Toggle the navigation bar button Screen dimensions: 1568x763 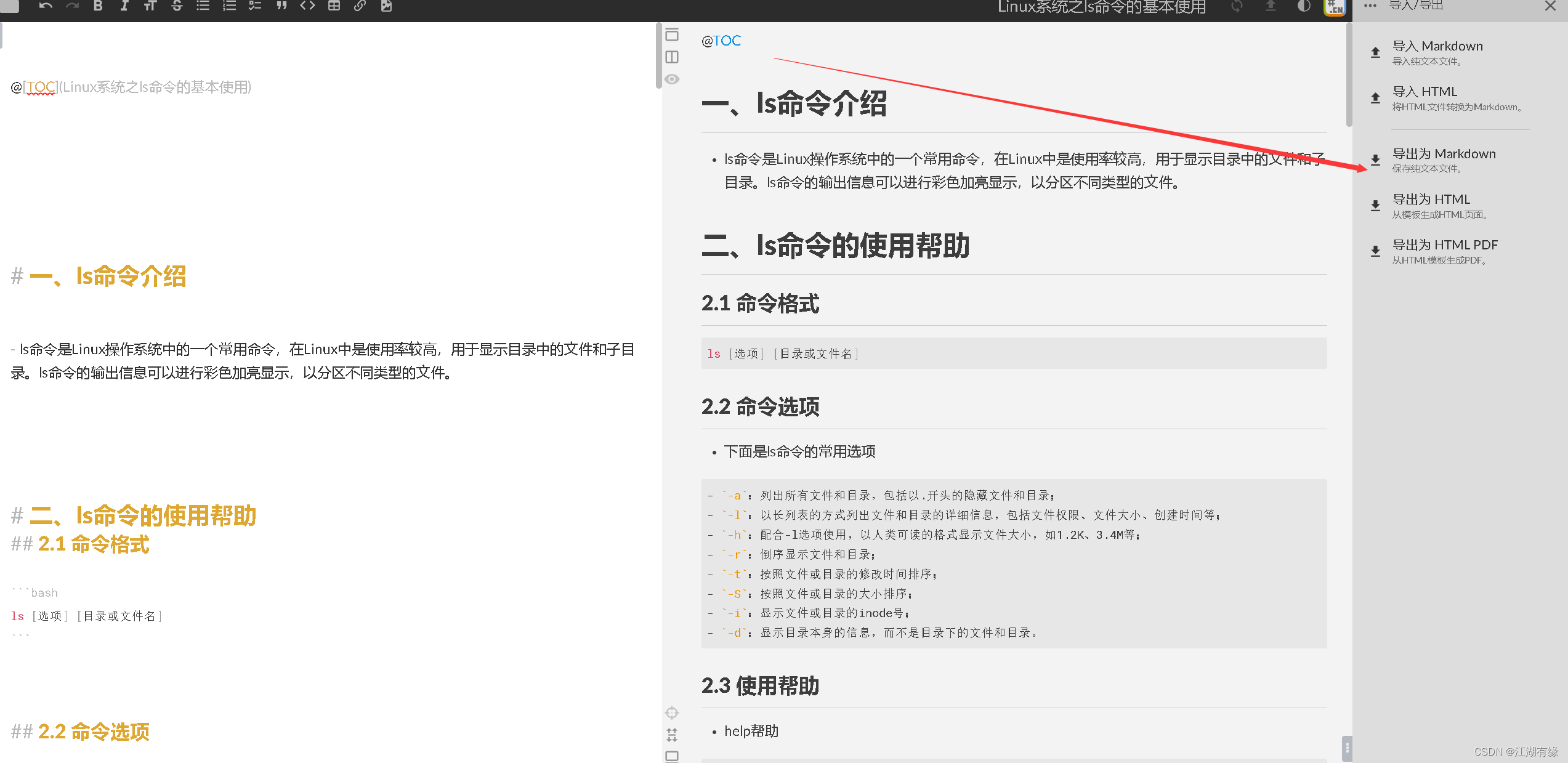click(x=672, y=34)
